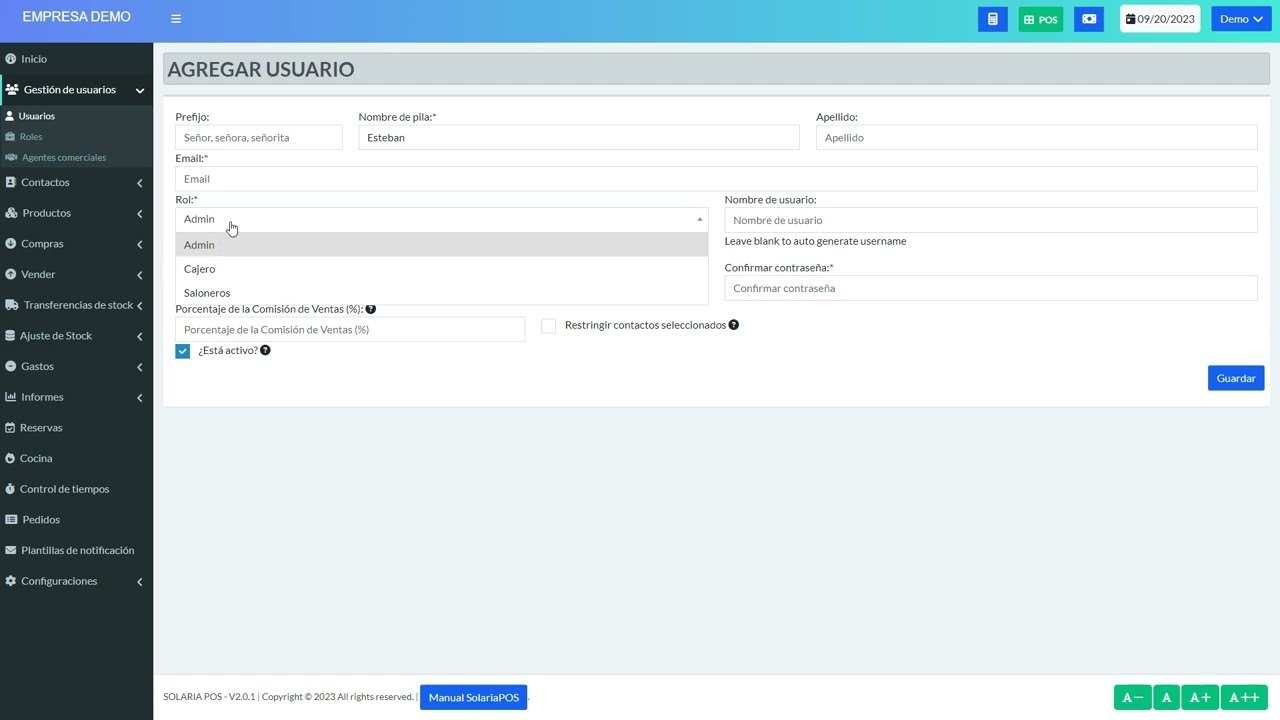Click the hamburger menu toggle icon

176,19
